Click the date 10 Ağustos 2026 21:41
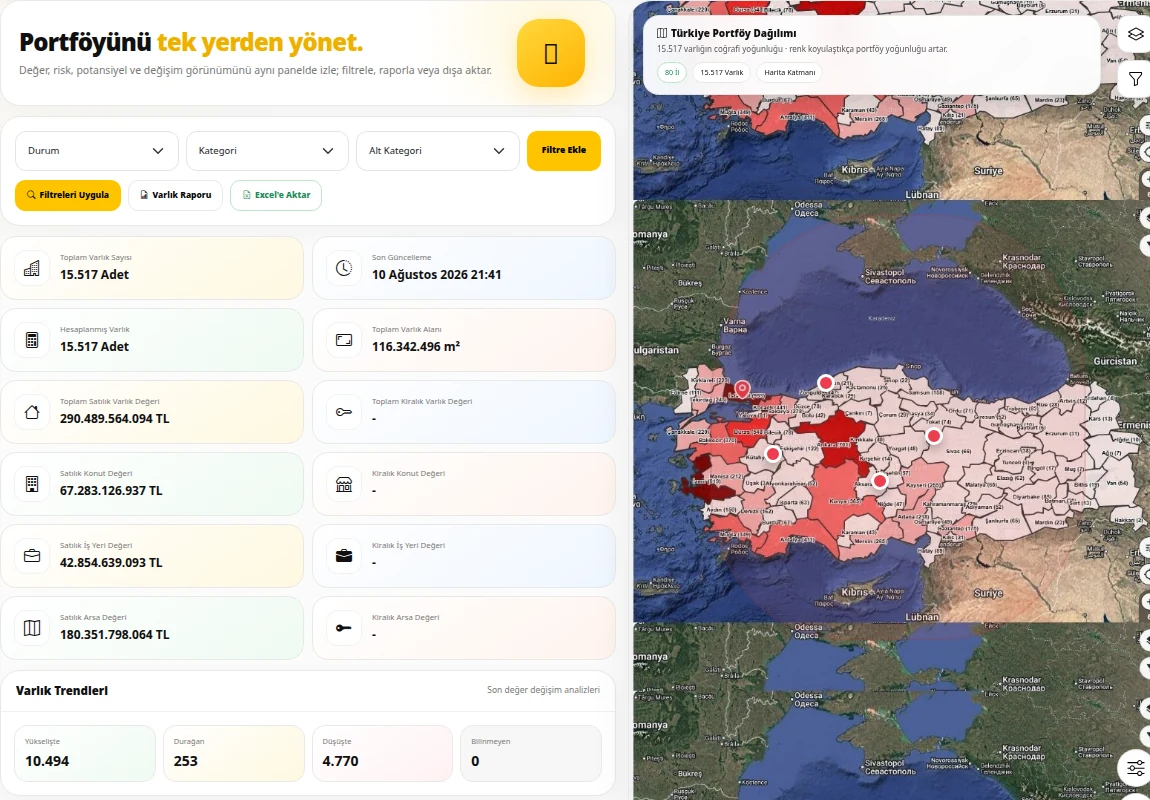Screen dimensions: 1150x800 coord(436,275)
